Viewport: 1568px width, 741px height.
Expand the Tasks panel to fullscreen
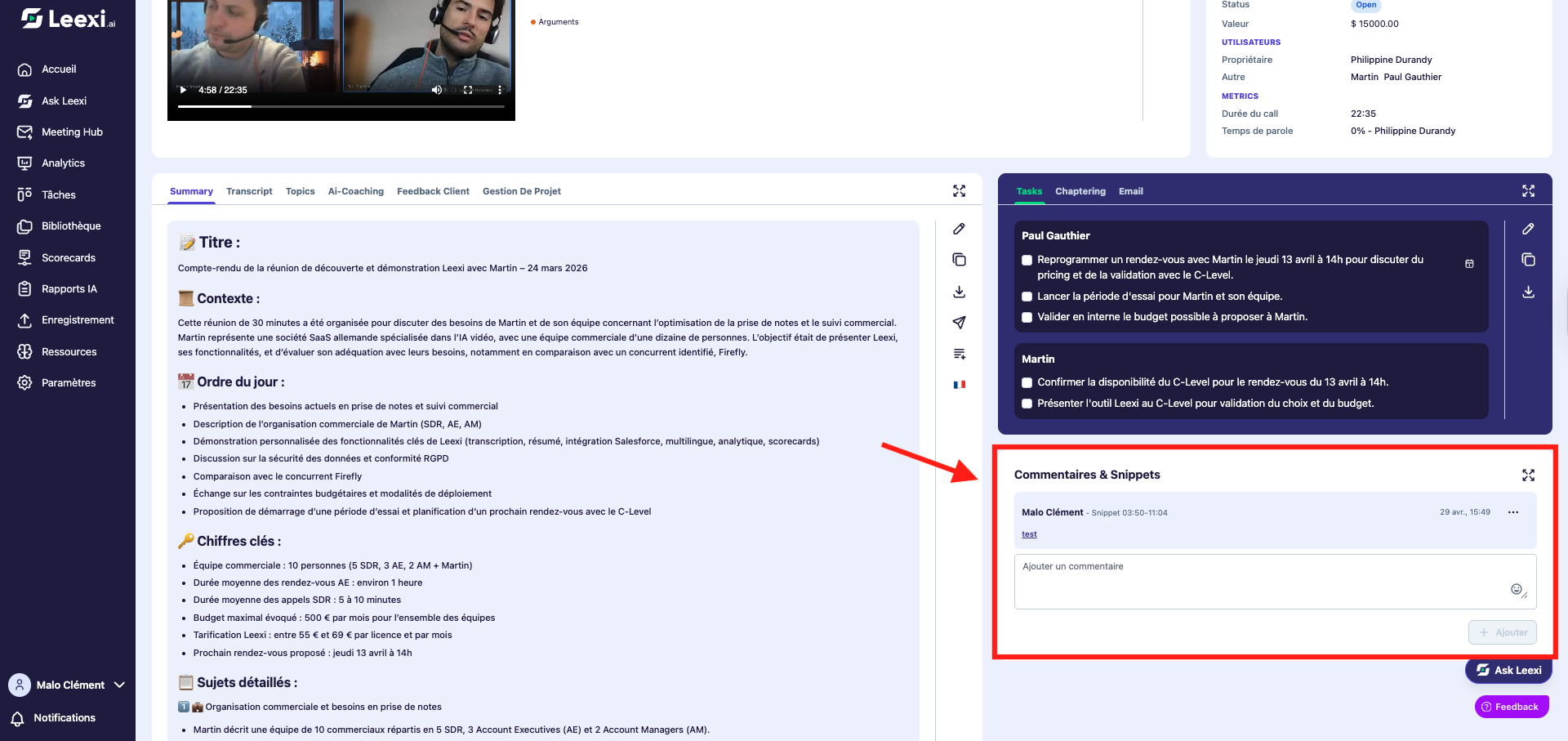click(x=1528, y=191)
